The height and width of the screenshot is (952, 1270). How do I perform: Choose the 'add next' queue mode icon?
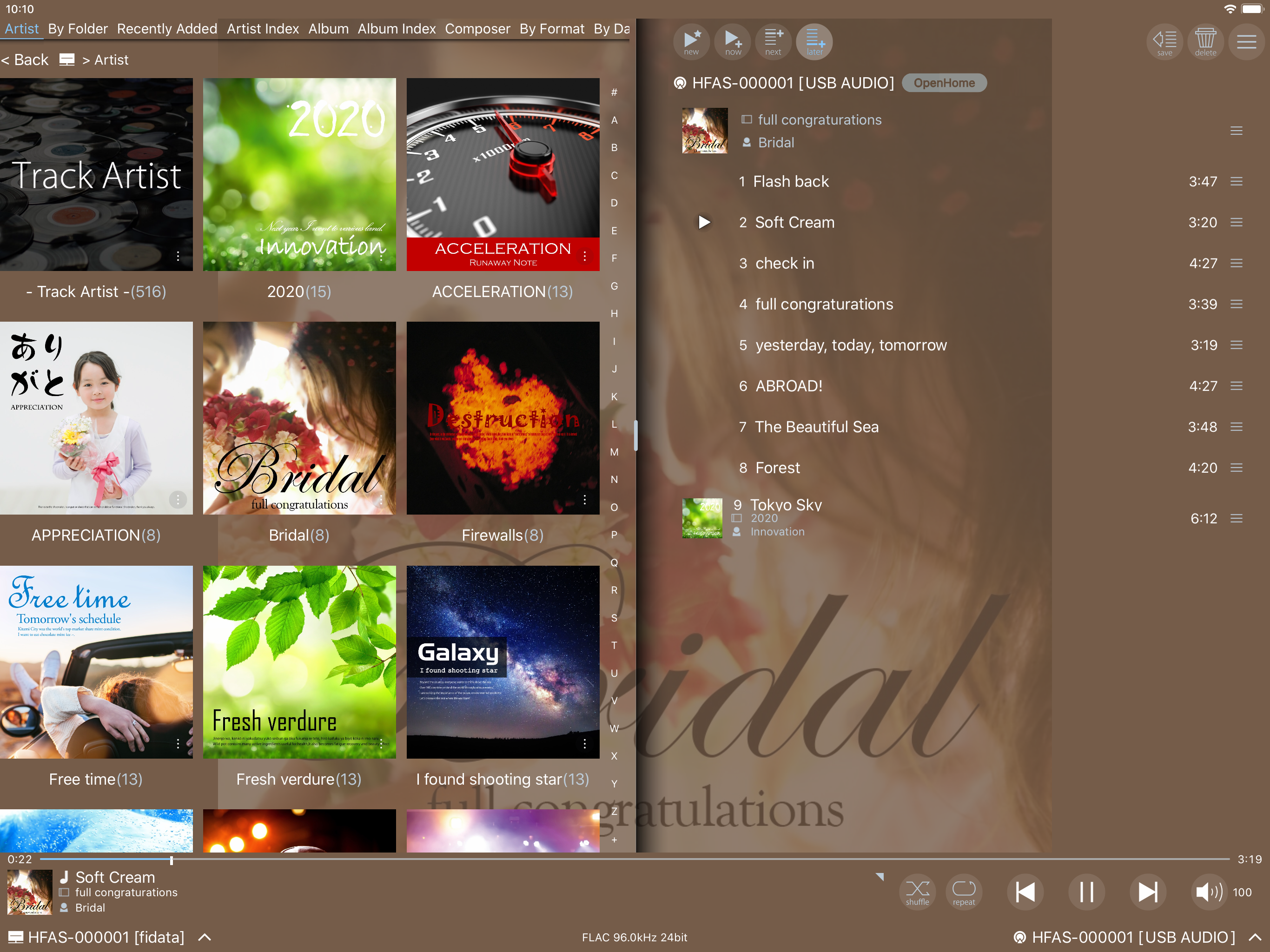click(773, 41)
